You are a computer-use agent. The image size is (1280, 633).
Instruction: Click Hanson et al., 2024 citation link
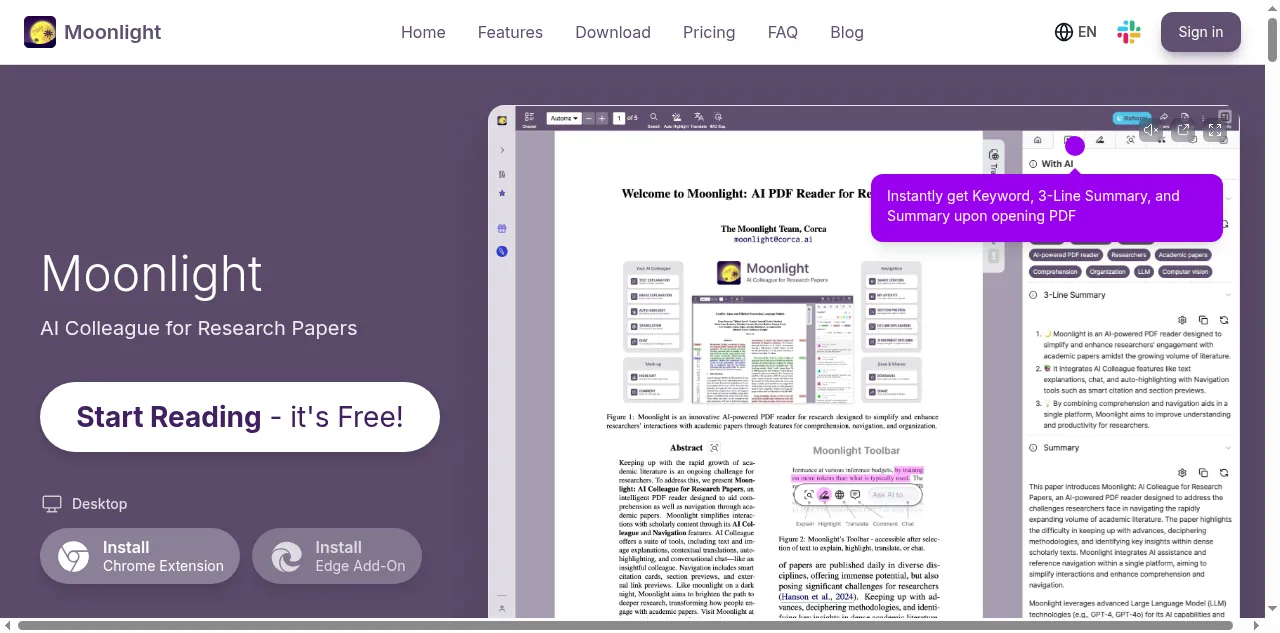coord(817,597)
